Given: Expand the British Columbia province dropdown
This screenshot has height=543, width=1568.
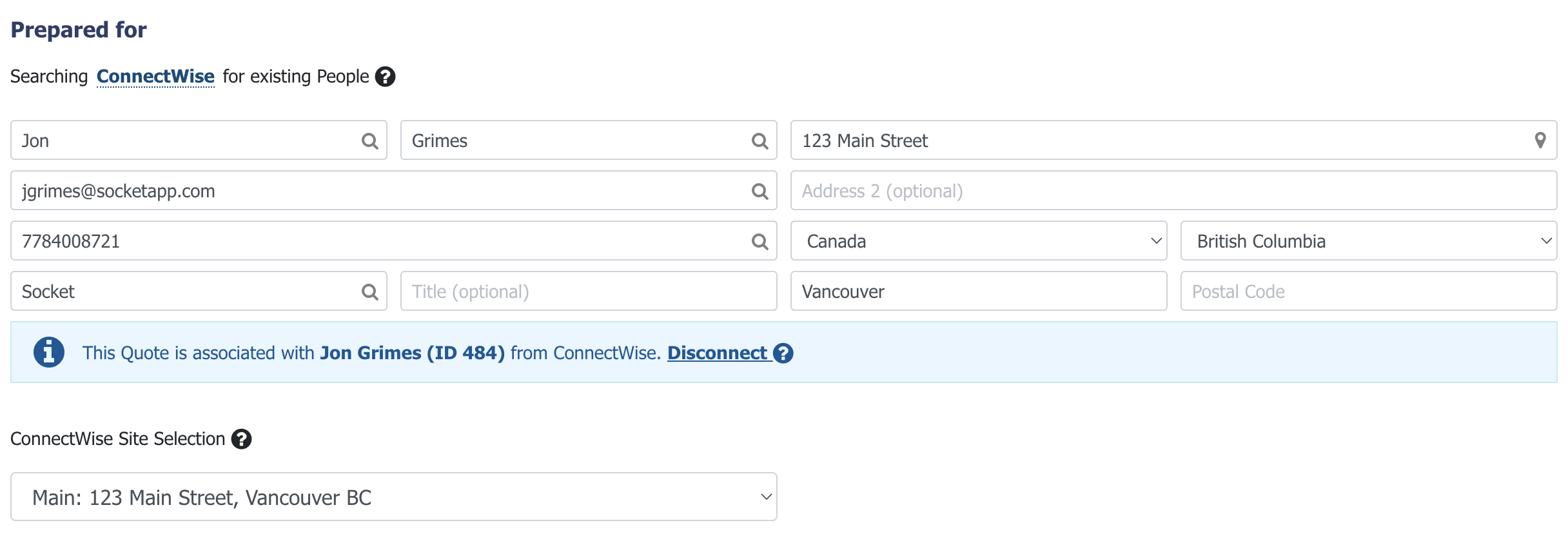Looking at the screenshot, I should (x=1369, y=241).
